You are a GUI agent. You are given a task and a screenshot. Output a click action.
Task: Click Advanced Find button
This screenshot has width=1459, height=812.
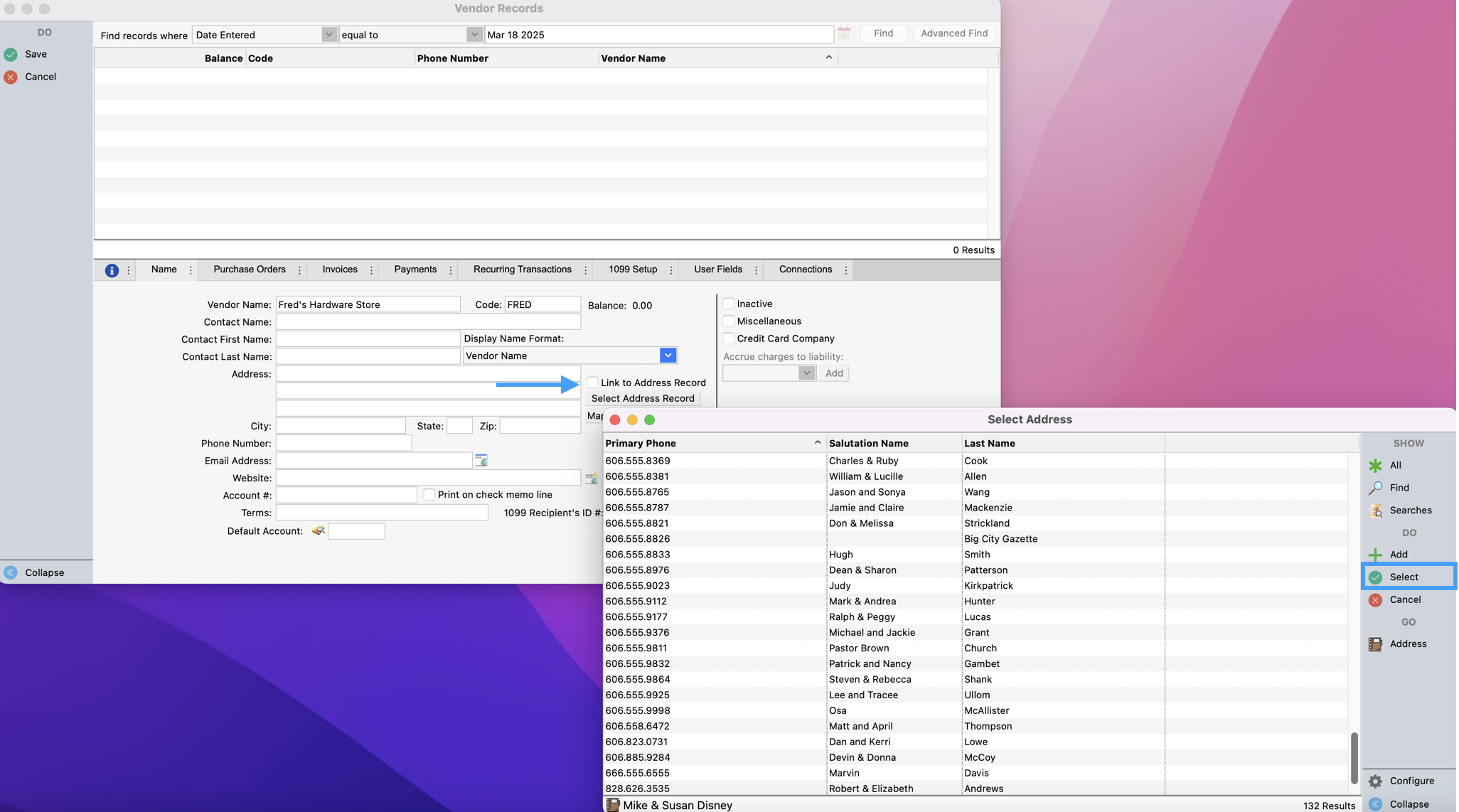(x=953, y=33)
